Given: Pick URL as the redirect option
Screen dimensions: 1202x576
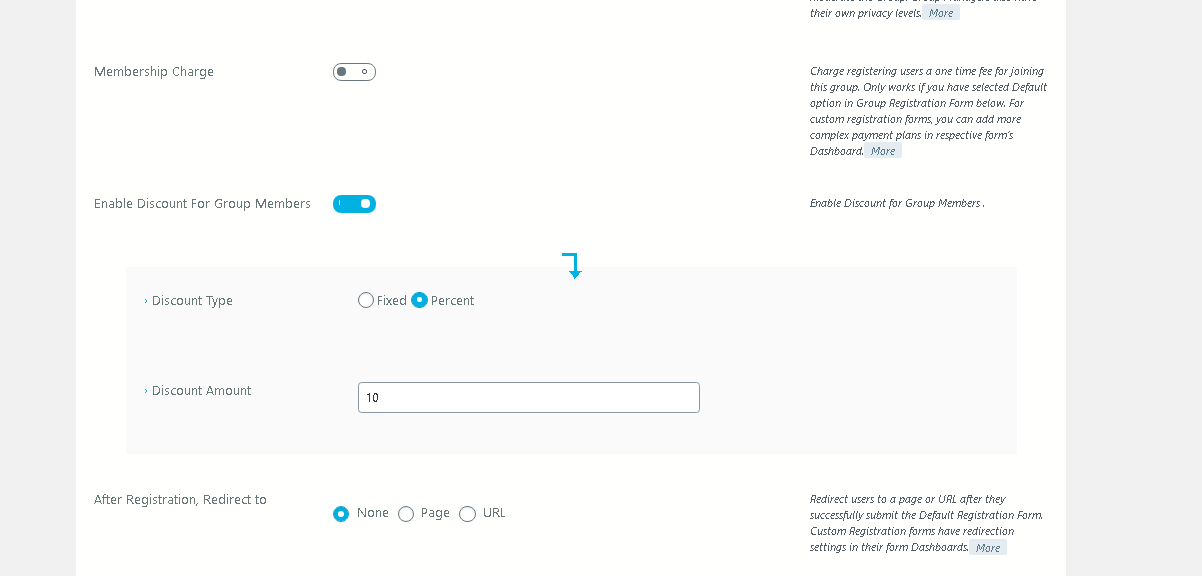Looking at the screenshot, I should pos(467,514).
